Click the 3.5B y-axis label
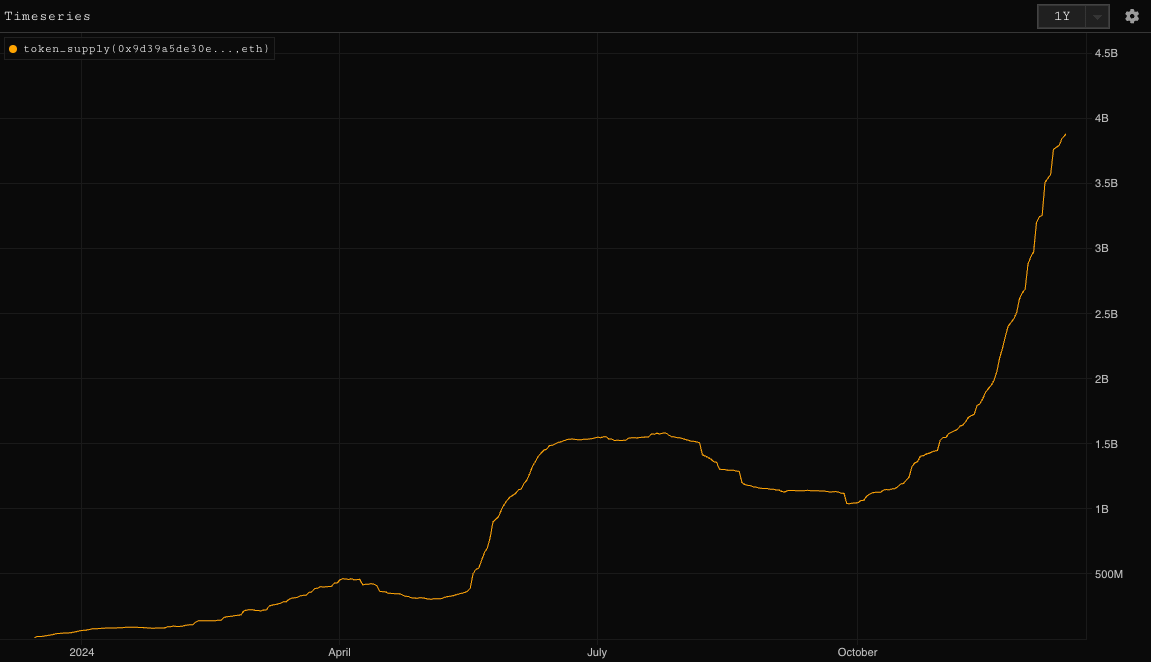Viewport: 1151px width, 662px height. 1105,183
